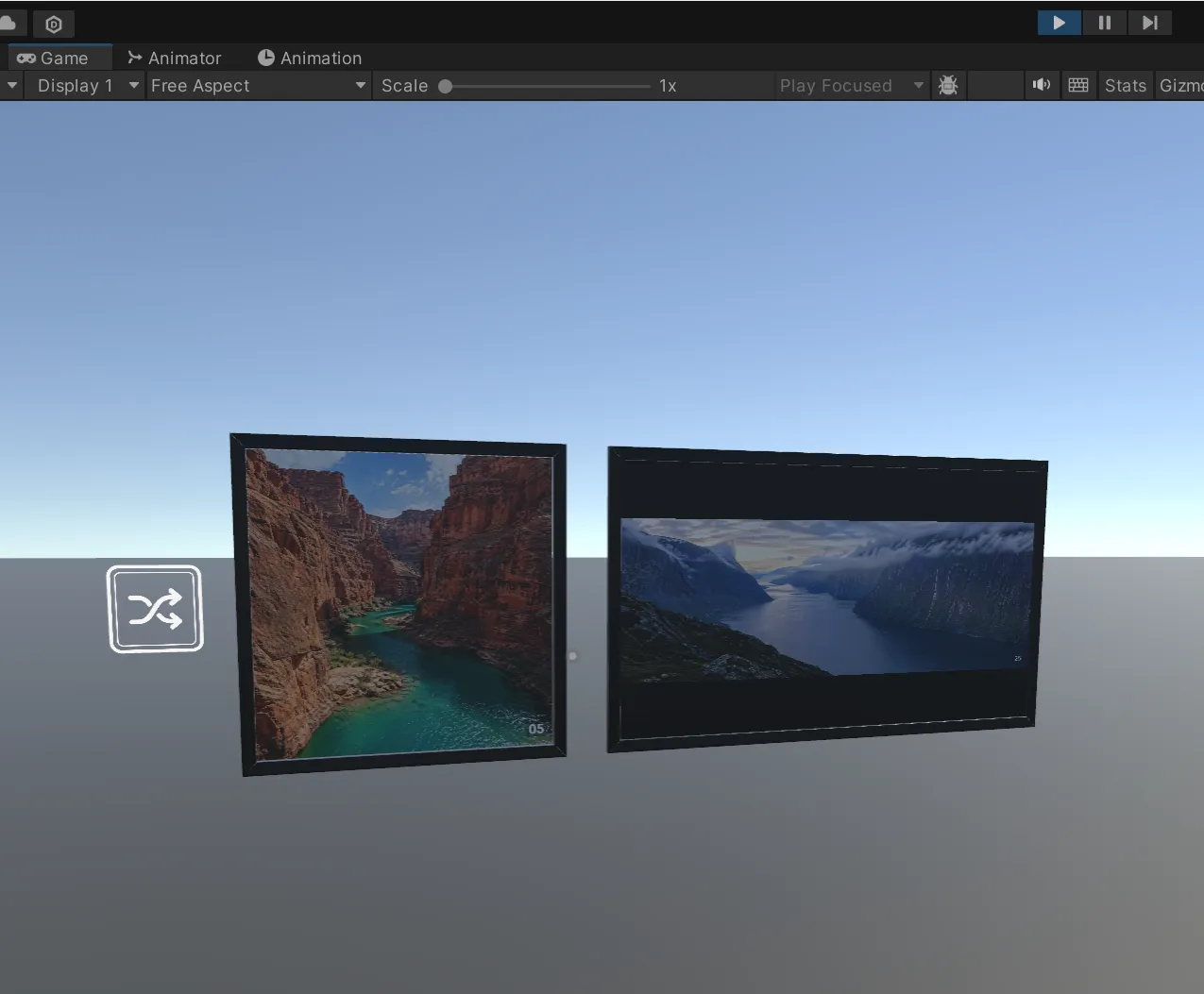Screen dimensions: 1204x994
Task: Toggle the frame debugger bug icon
Action: [x=948, y=85]
